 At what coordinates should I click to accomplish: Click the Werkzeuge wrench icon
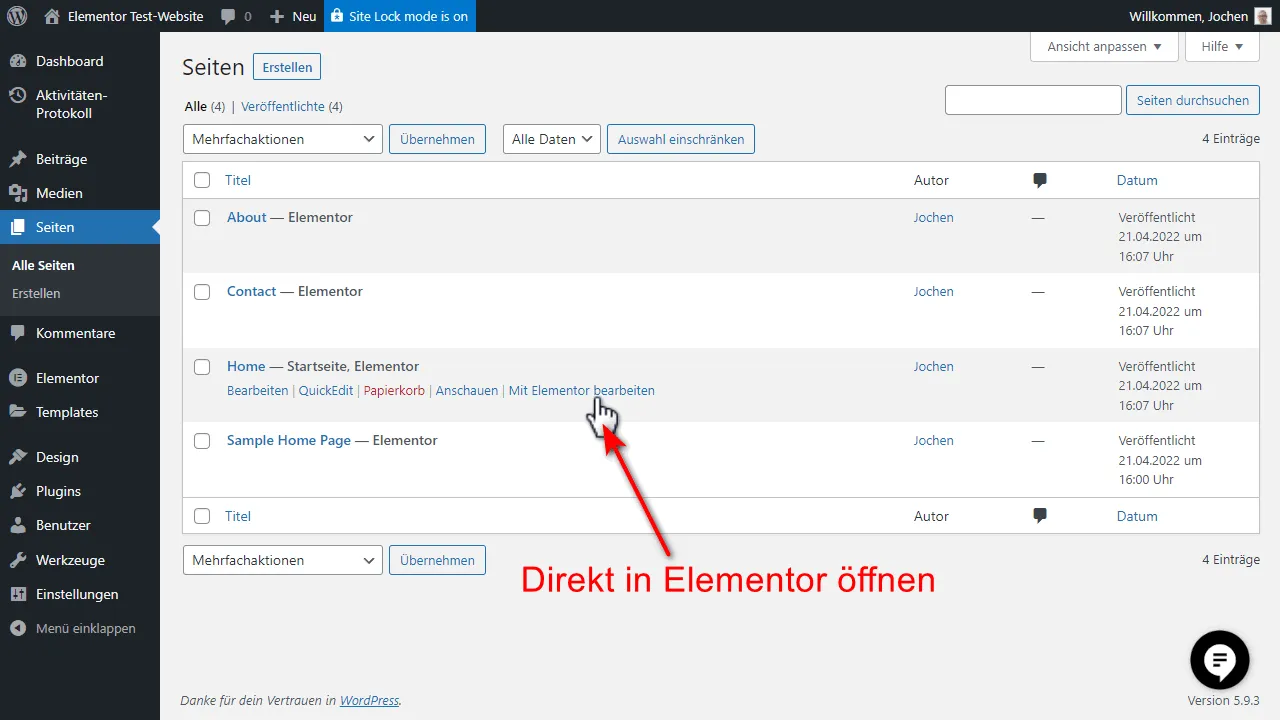[x=18, y=560]
